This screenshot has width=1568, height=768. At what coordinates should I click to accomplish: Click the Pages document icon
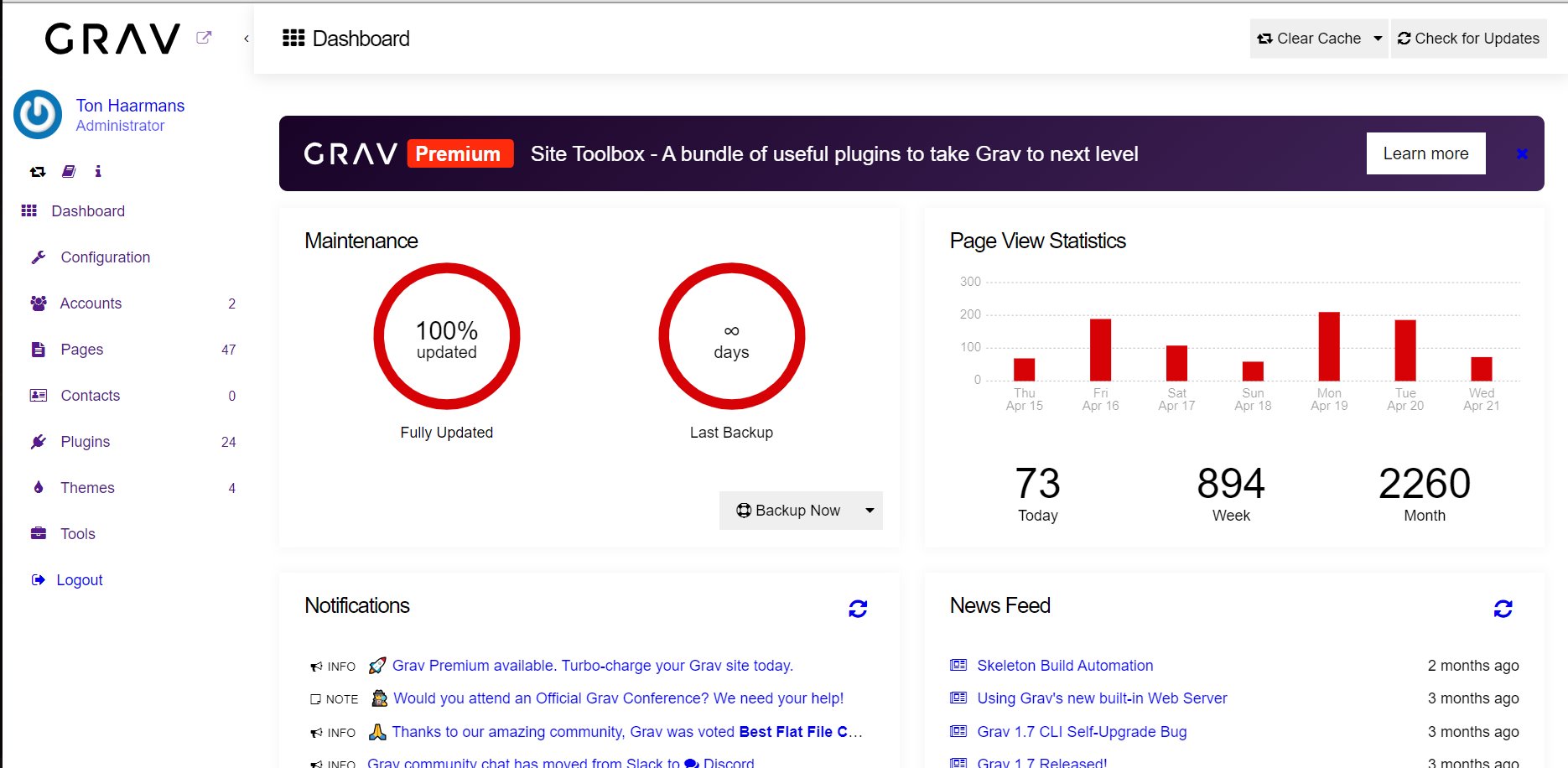[39, 350]
